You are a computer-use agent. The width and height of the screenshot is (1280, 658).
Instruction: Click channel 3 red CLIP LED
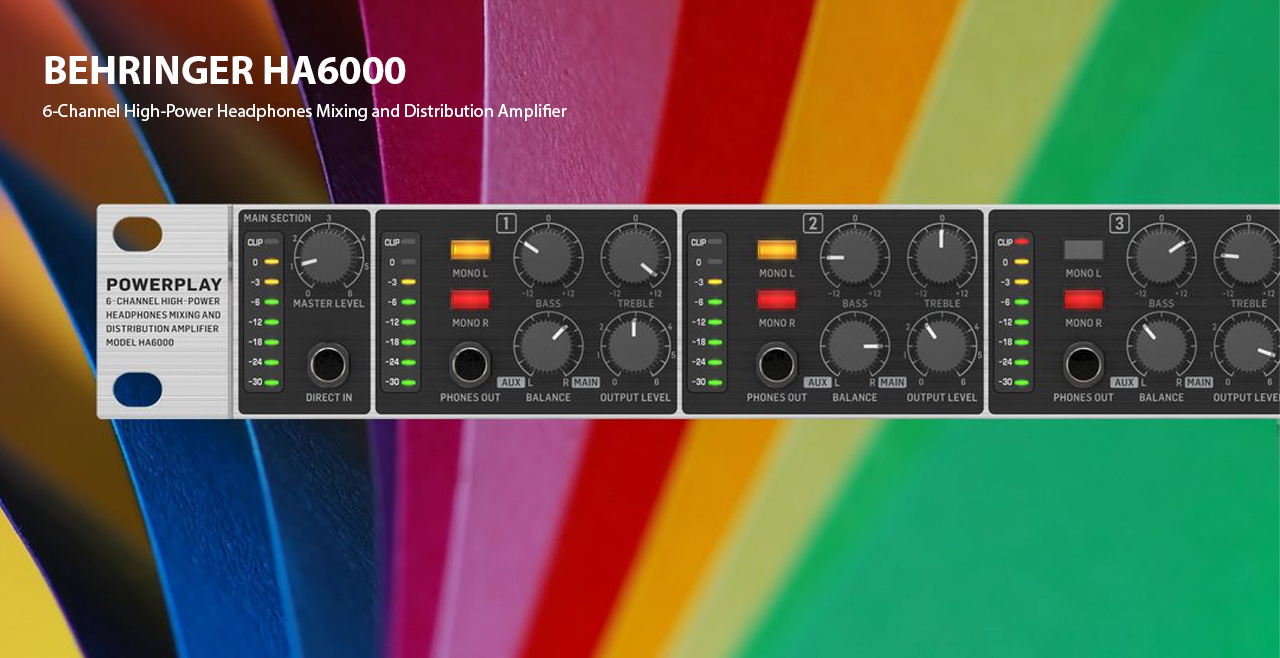pyautogui.click(x=1021, y=242)
